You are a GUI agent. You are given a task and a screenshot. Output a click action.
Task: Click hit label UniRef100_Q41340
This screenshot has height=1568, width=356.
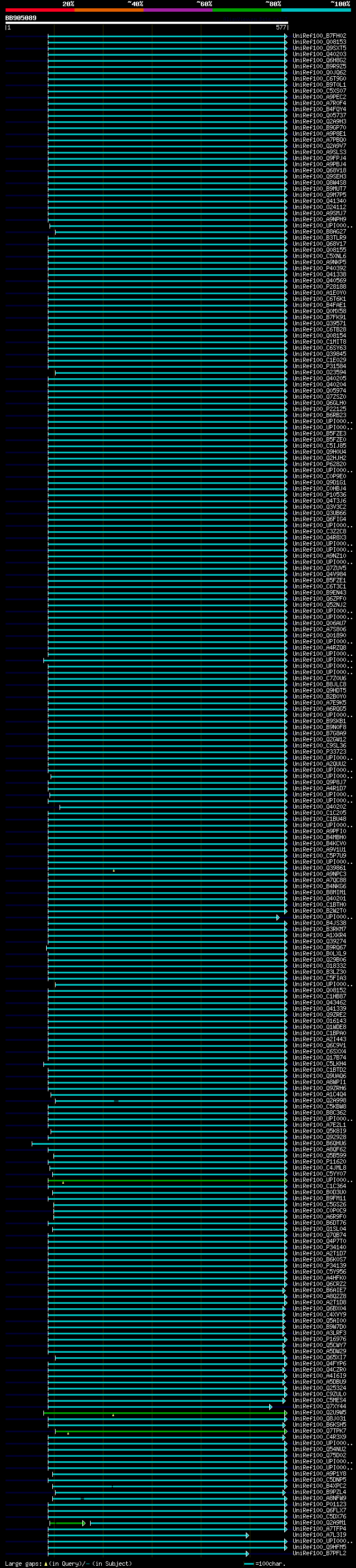(319, 201)
